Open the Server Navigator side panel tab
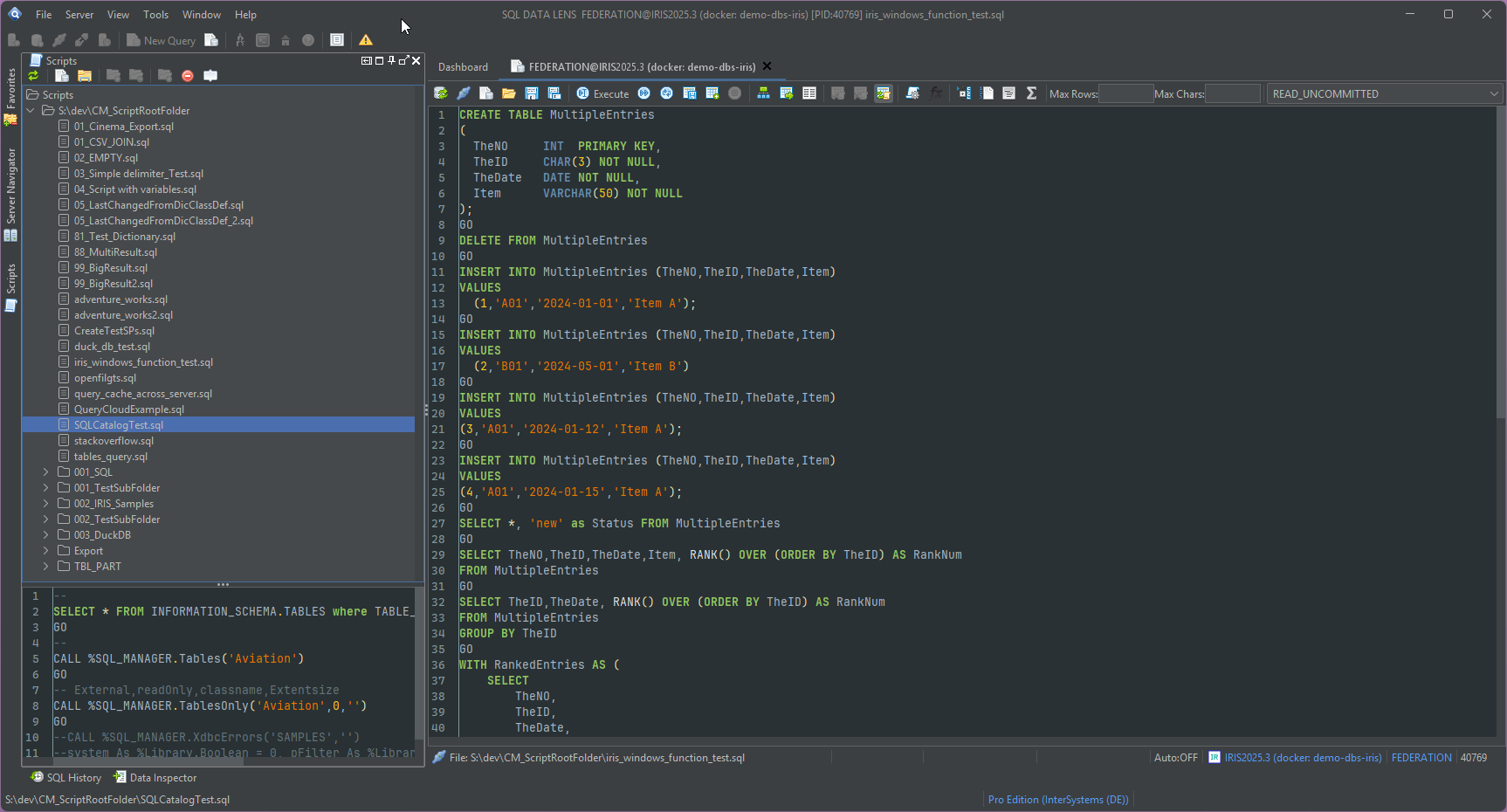This screenshot has width=1507, height=812. click(x=10, y=193)
